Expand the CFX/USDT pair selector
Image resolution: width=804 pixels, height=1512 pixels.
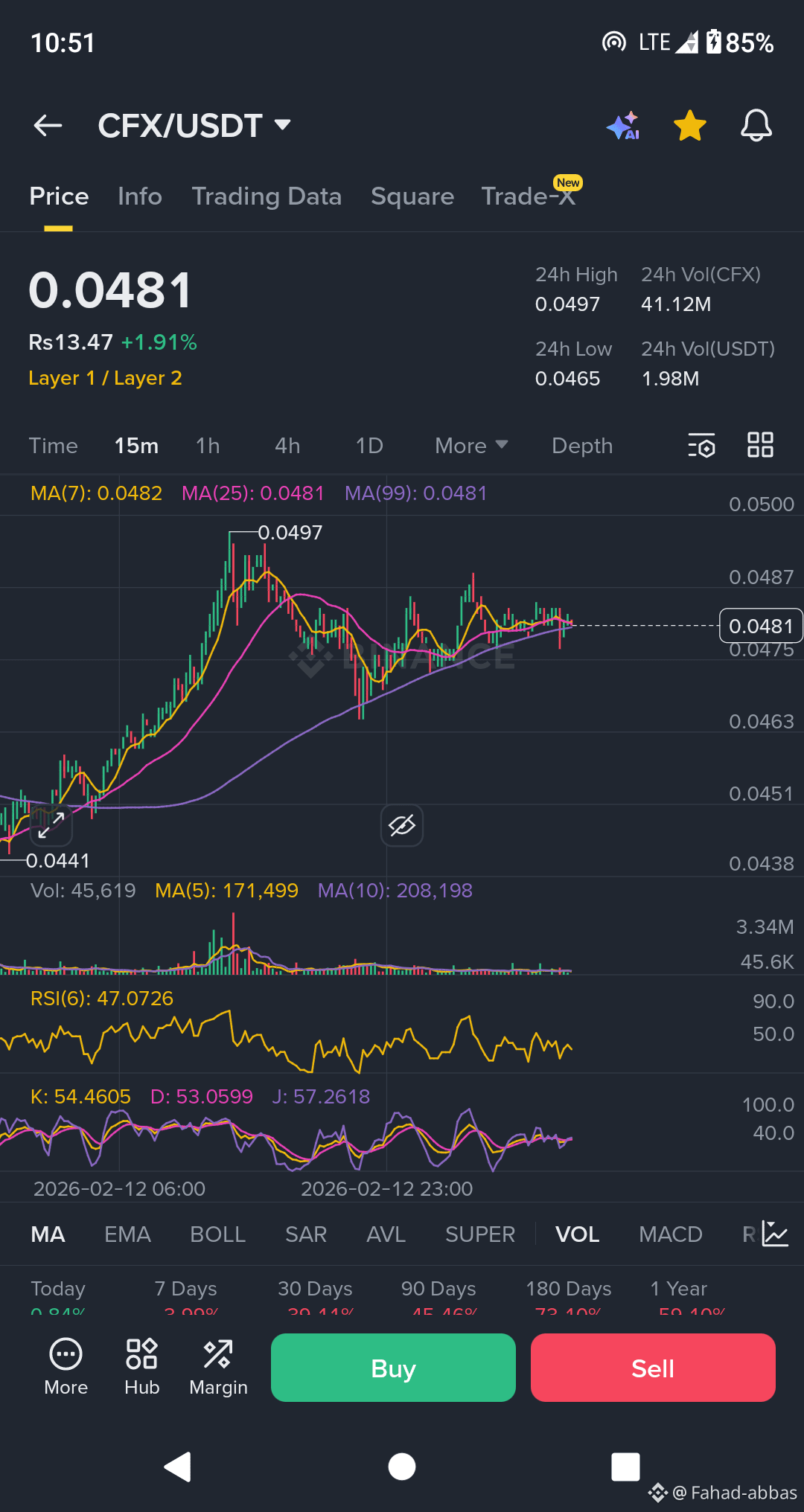[x=194, y=125]
